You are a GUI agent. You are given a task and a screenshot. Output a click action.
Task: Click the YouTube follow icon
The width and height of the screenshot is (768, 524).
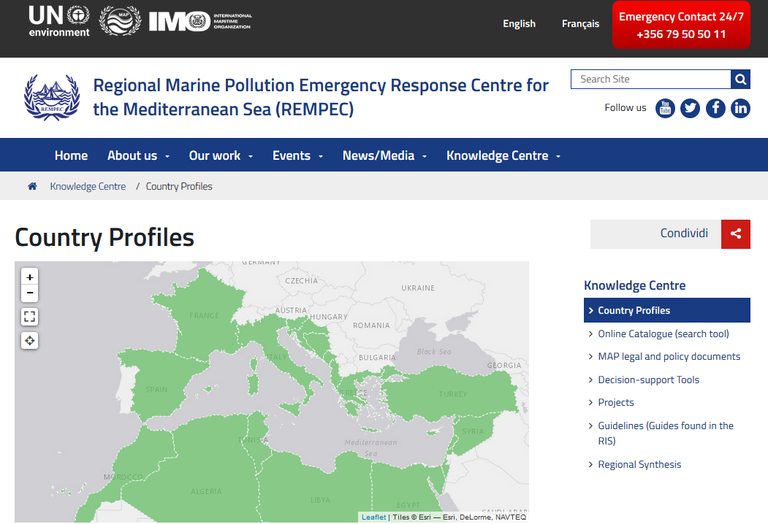[665, 108]
